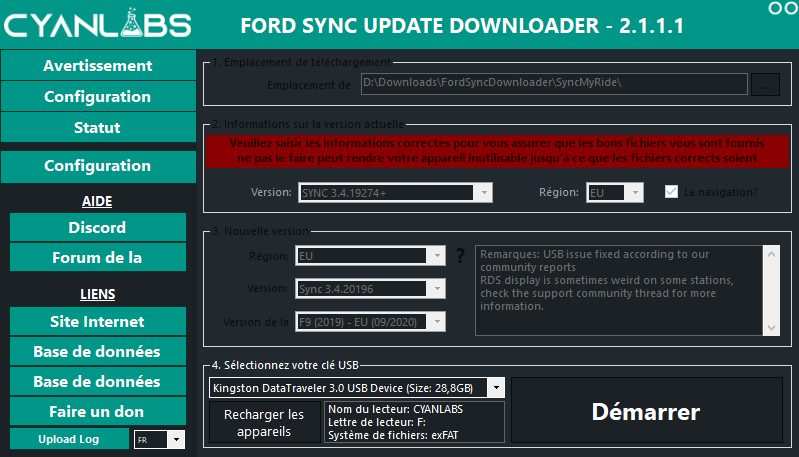This screenshot has width=799, height=457.
Task: Click Faire un don button
Action: [98, 412]
